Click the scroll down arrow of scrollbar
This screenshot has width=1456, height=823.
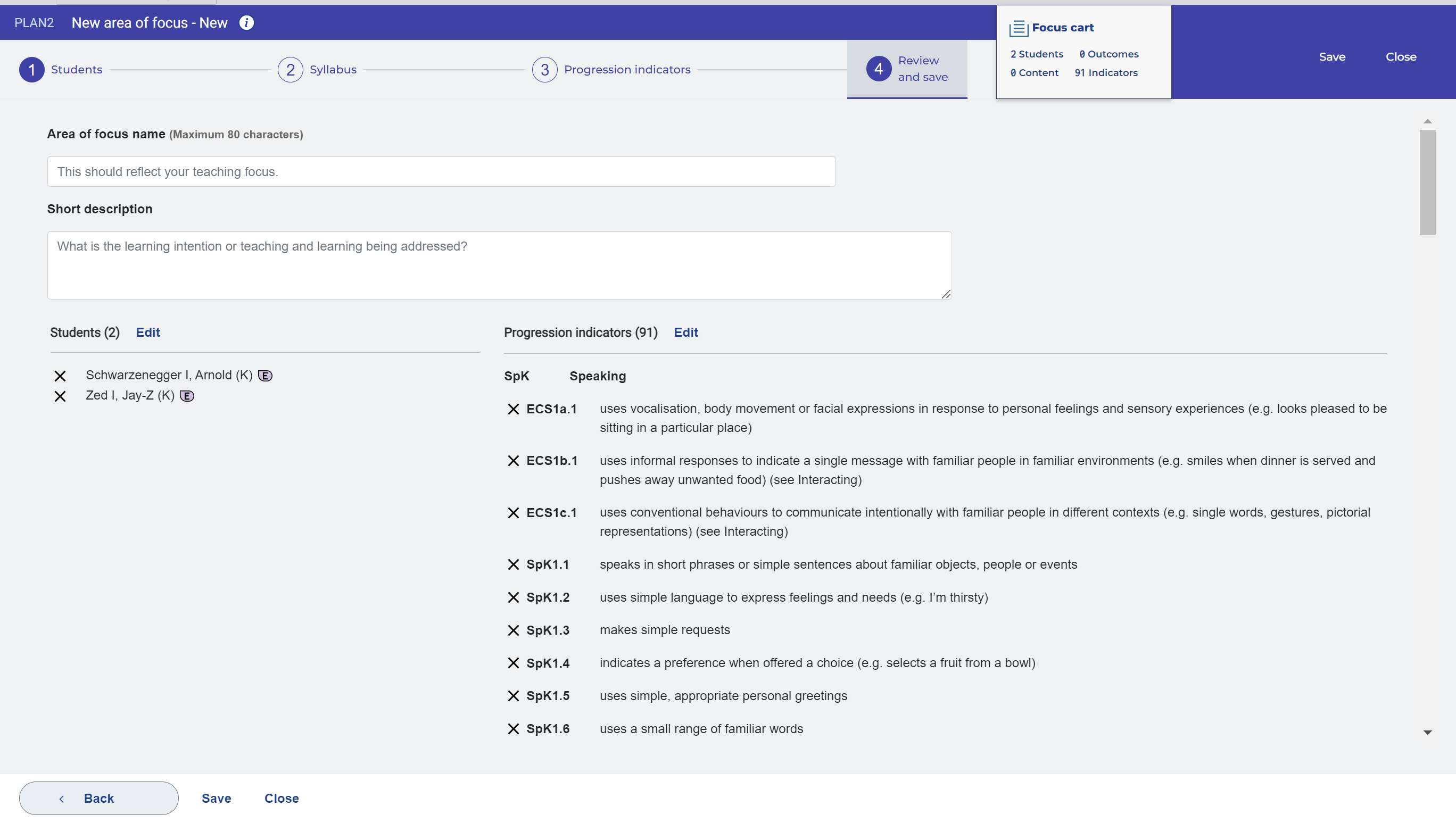pyautogui.click(x=1427, y=733)
